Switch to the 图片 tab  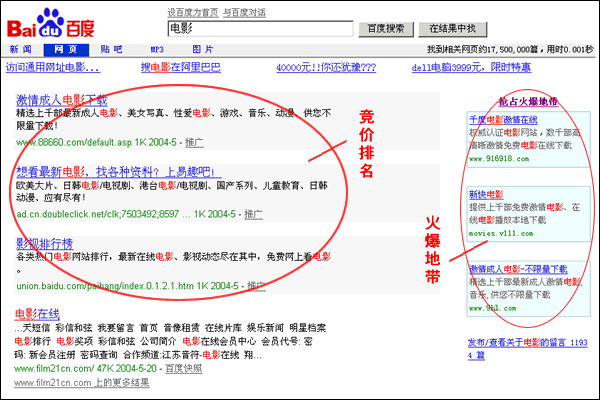(x=203, y=49)
